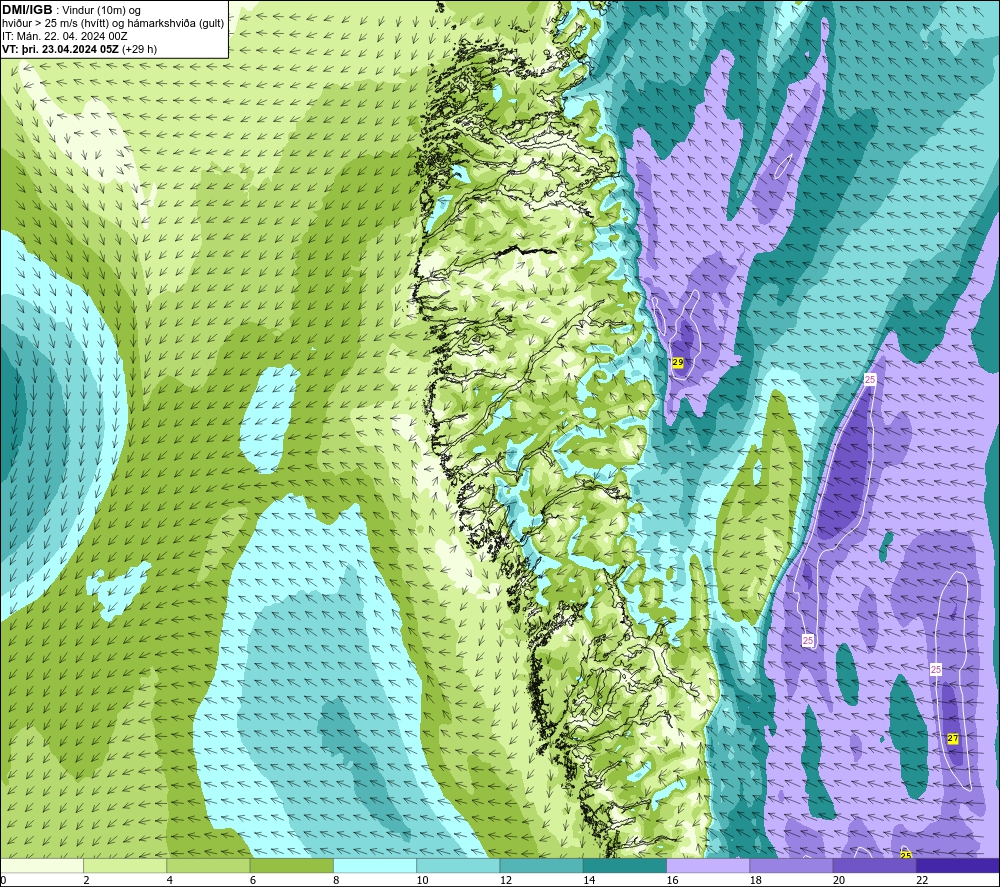Image resolution: width=1000 pixels, height=887 pixels.
Task: Click the legend line "hviður > 25 m/s (hvítt) og hámarkshviða (gult)"
Action: [x=113, y=23]
